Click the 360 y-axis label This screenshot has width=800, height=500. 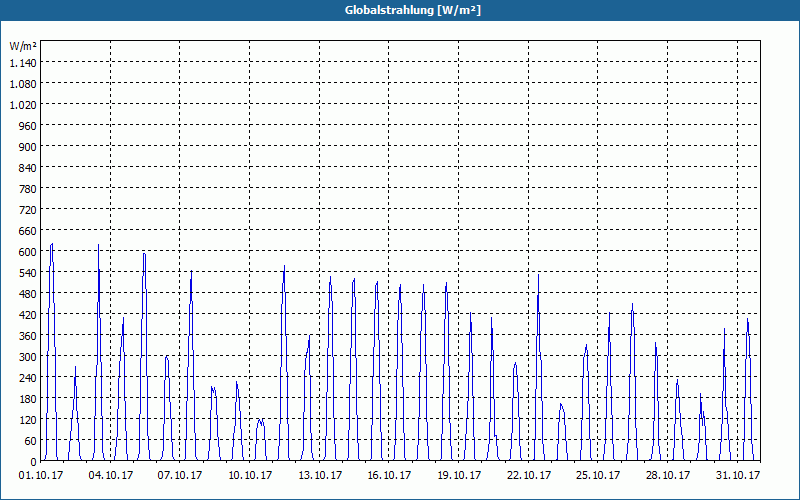point(28,336)
